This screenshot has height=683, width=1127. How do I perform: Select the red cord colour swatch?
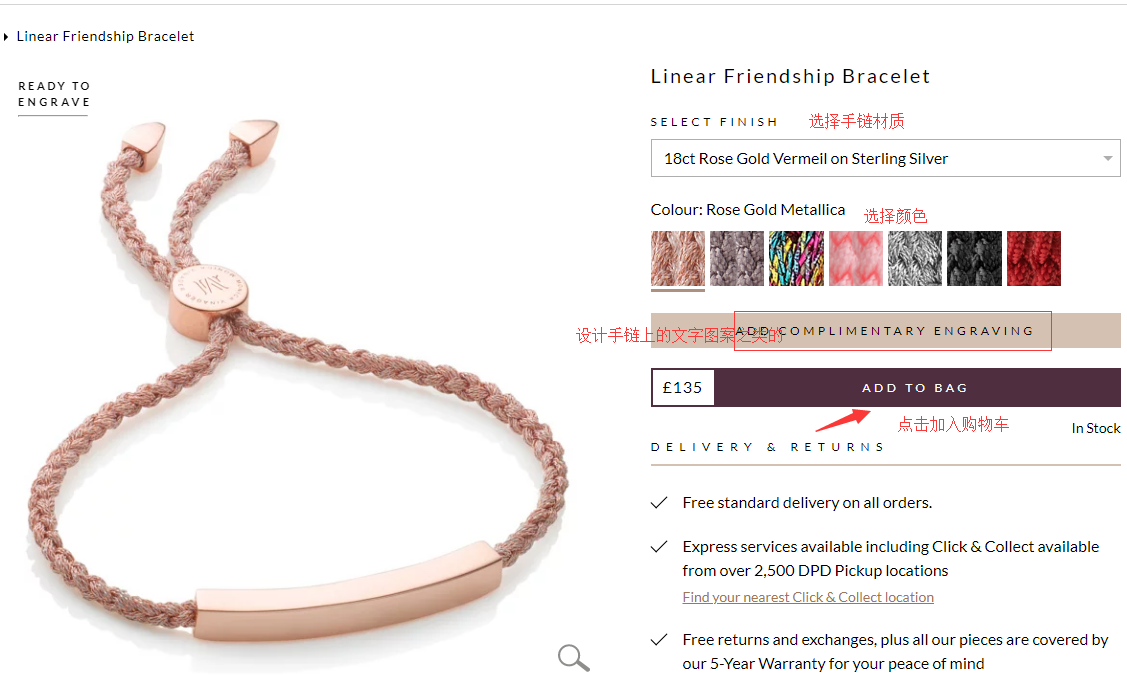tap(1034, 259)
